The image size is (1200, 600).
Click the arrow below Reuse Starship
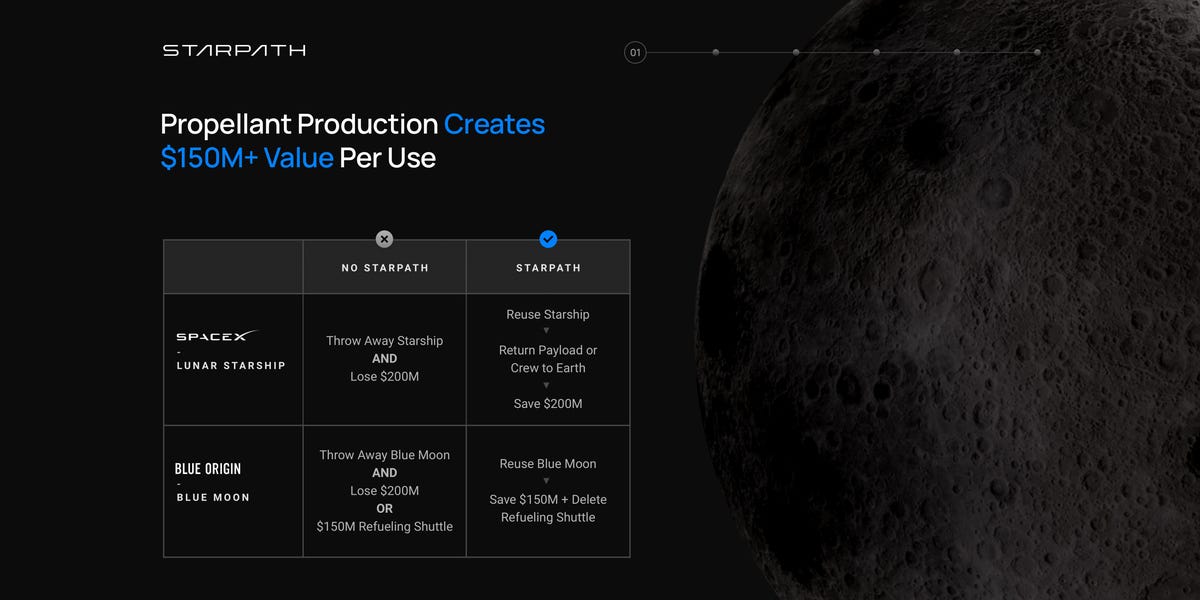(x=548, y=332)
